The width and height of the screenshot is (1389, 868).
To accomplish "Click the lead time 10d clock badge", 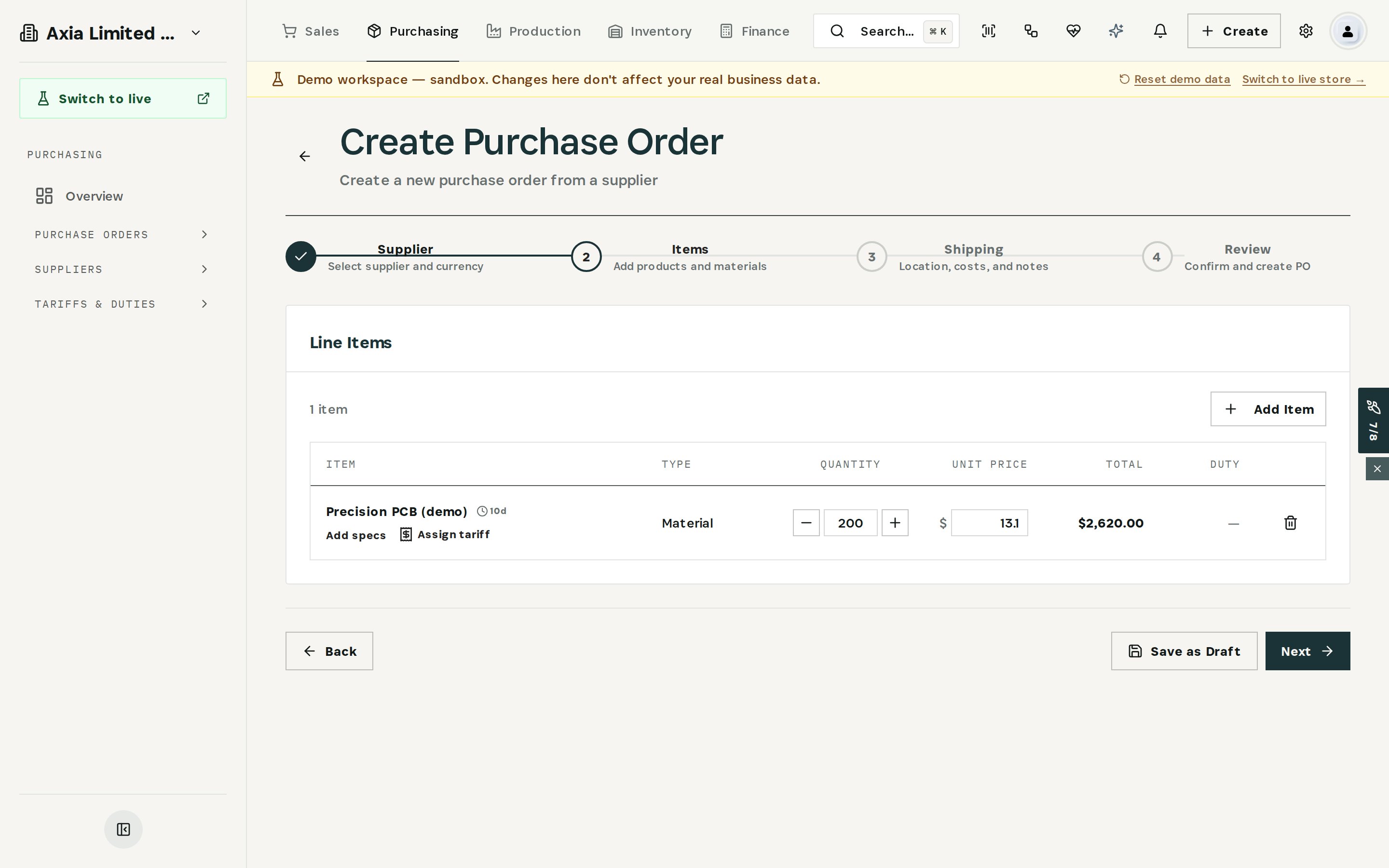I will pyautogui.click(x=492, y=511).
